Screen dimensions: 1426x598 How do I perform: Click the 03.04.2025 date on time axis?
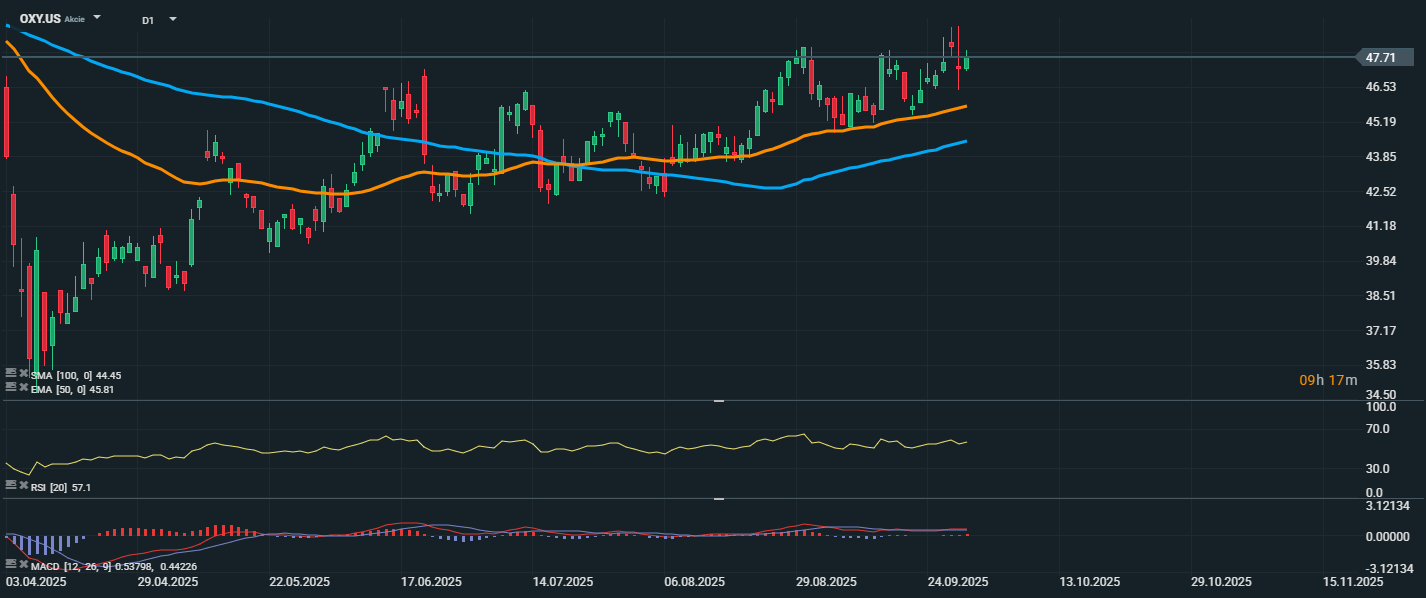pos(37,582)
